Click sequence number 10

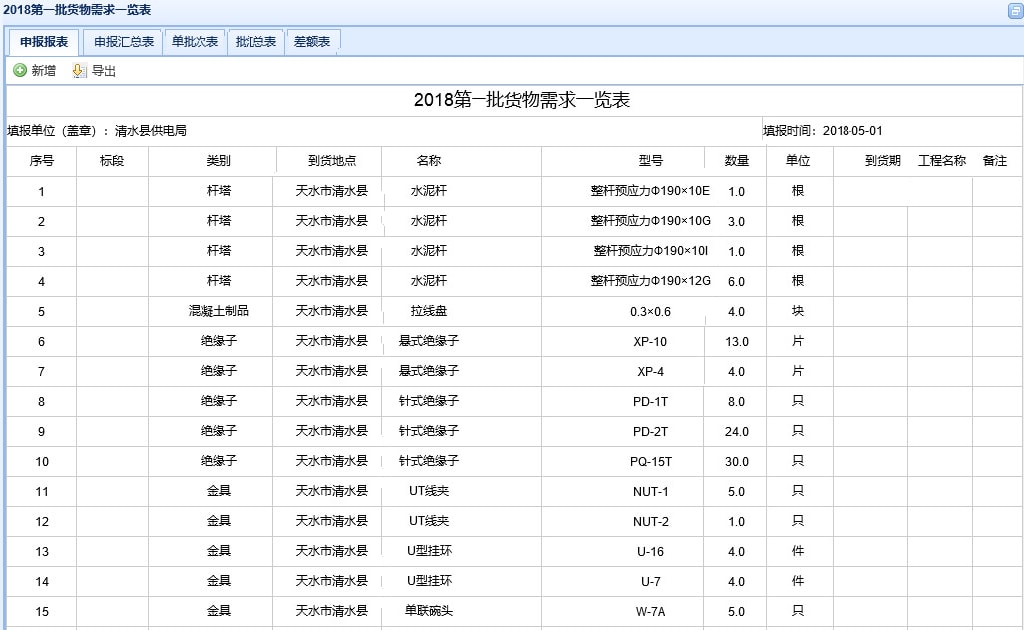click(x=42, y=462)
